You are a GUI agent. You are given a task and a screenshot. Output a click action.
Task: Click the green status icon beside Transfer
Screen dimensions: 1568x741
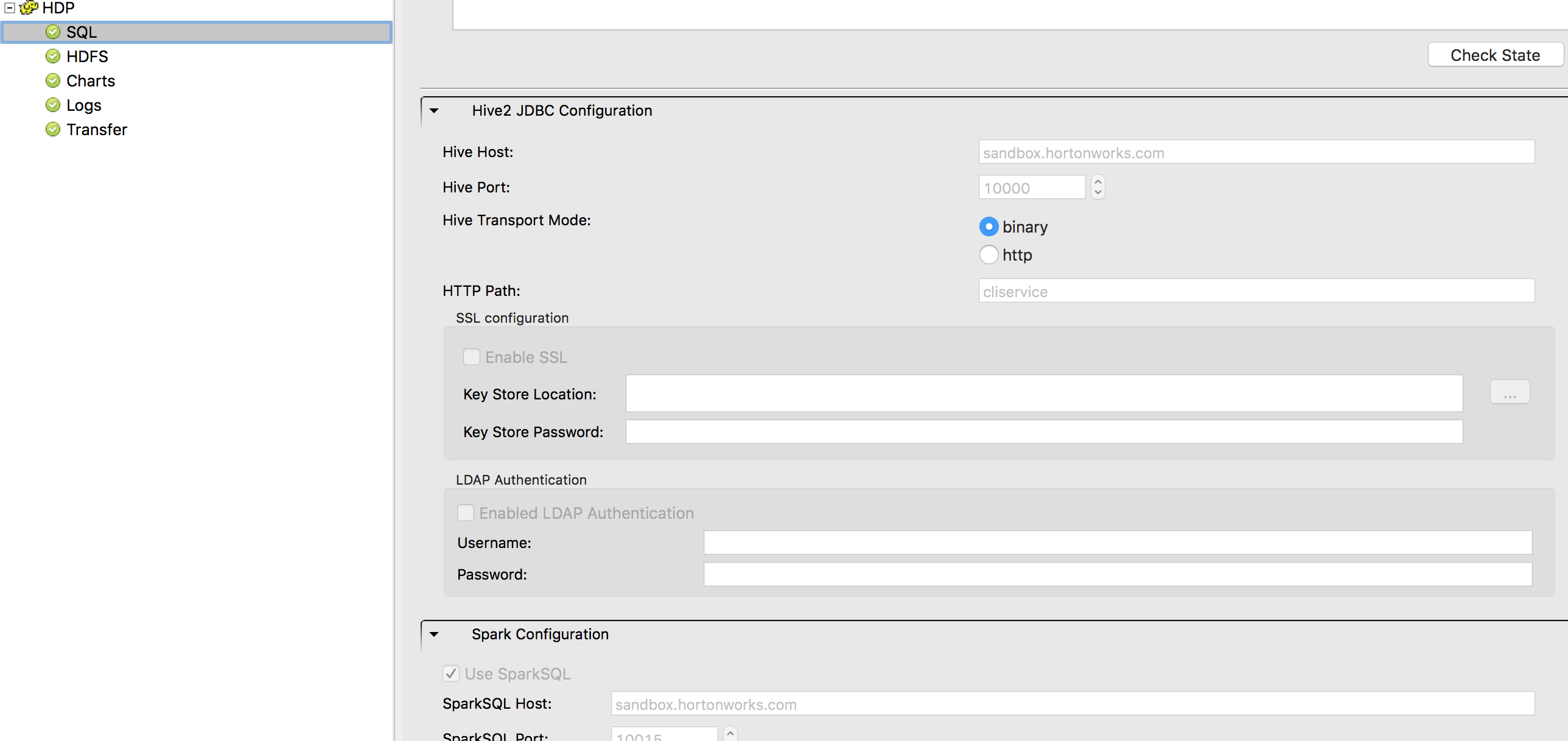tap(52, 129)
